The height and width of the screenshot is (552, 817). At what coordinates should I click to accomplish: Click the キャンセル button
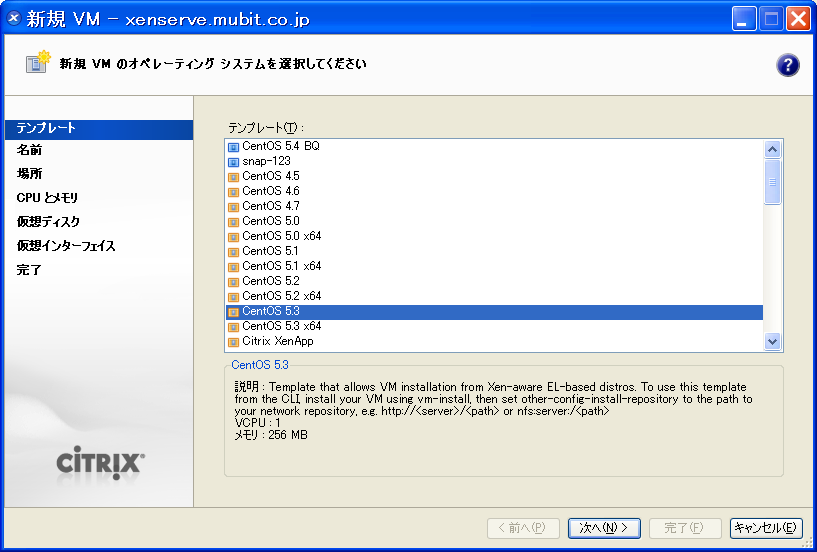coord(766,528)
